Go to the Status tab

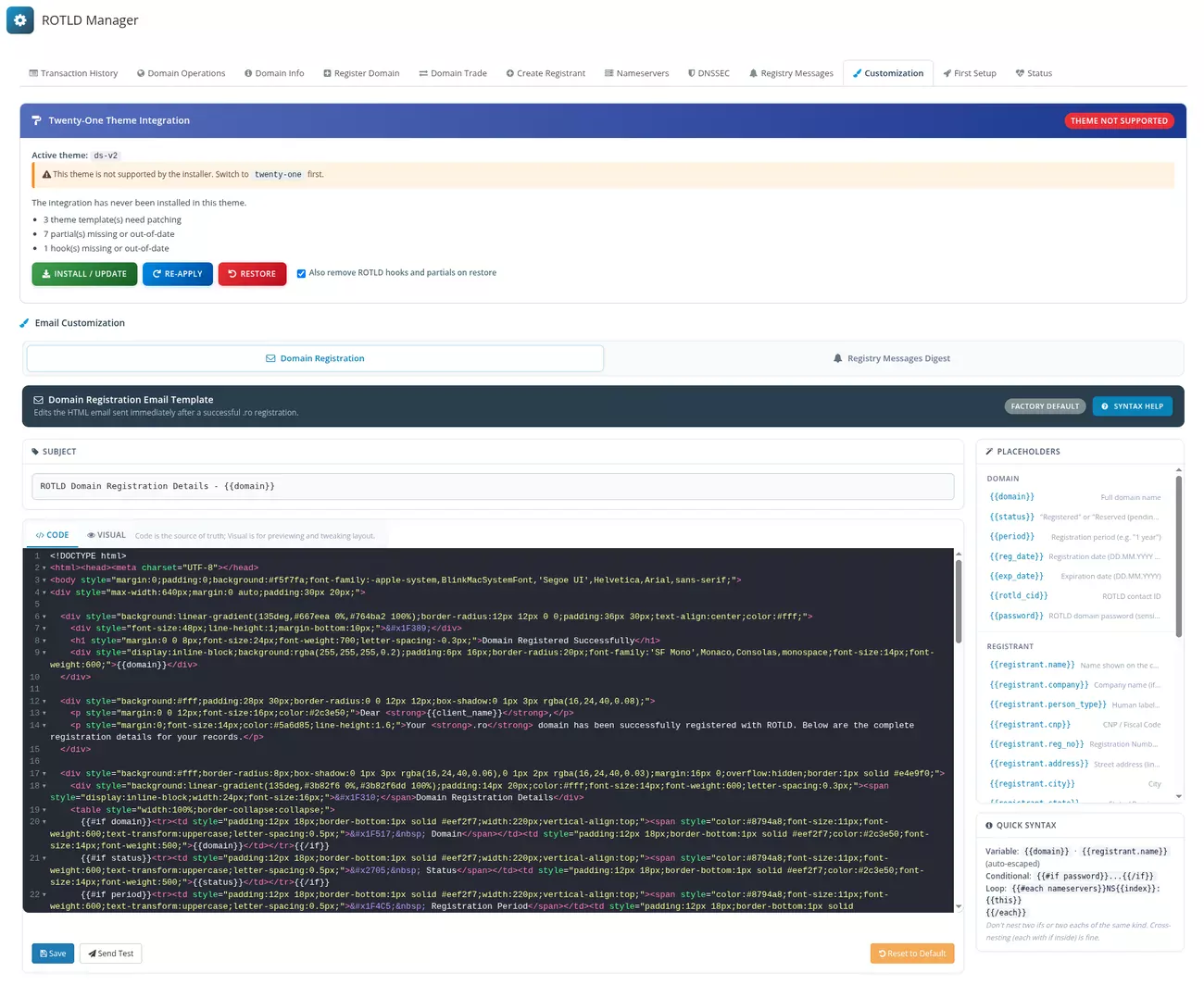click(1034, 73)
